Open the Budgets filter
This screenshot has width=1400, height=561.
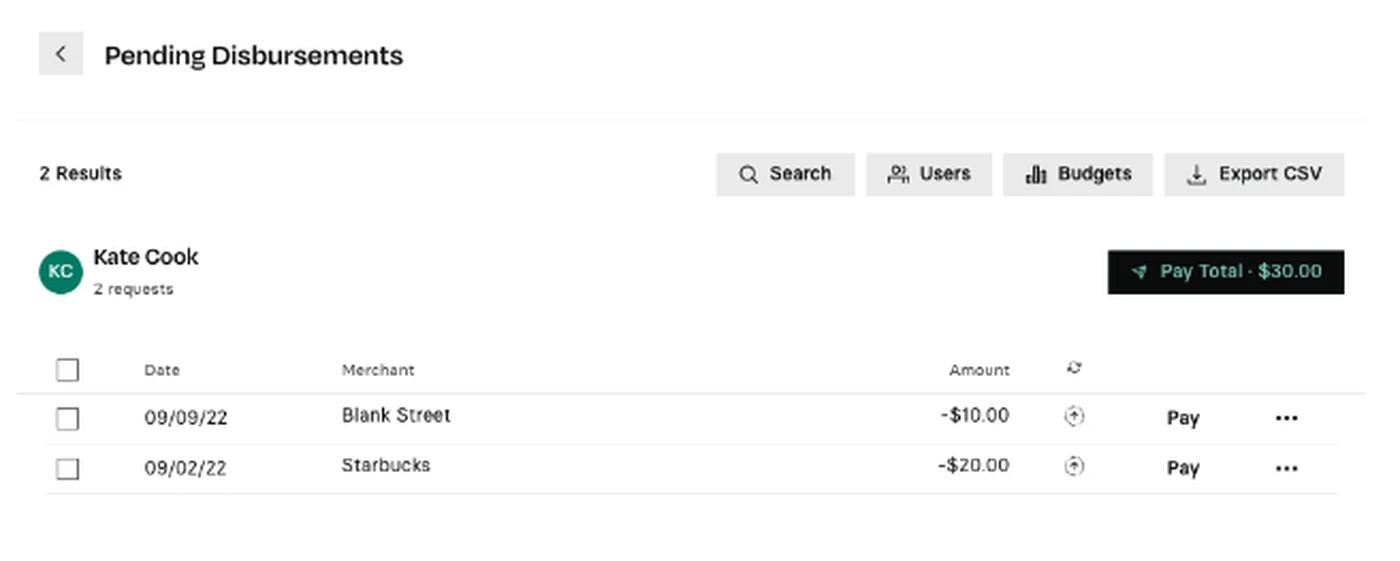coord(1078,174)
